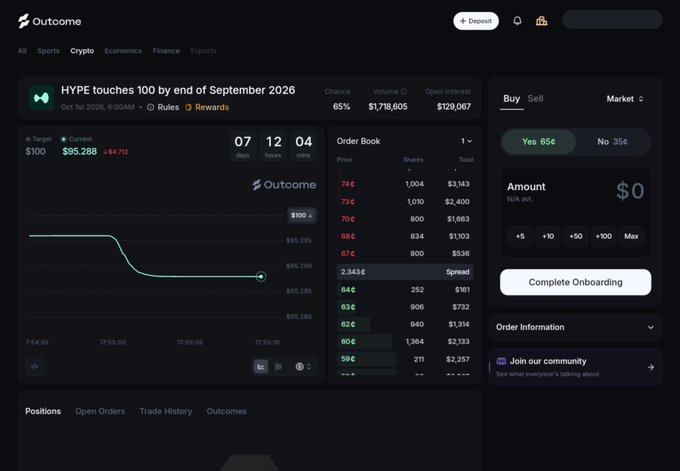The image size is (680, 471).
Task: Click the 67¢ ask row
Action: click(405, 253)
